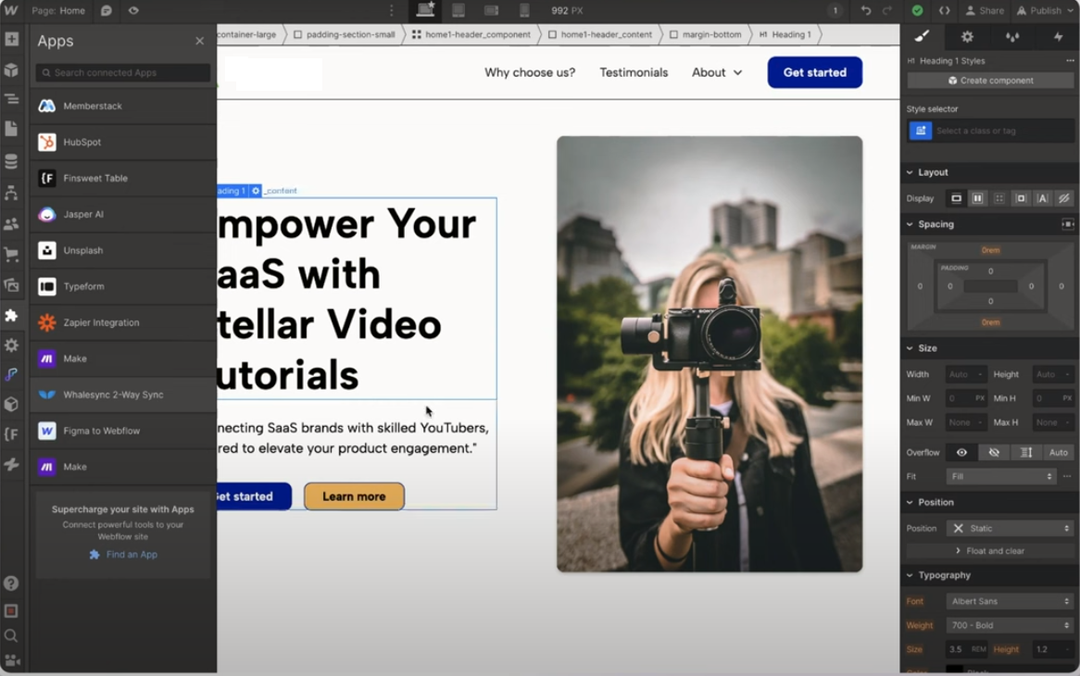Open the CMS collections icon

point(12,161)
